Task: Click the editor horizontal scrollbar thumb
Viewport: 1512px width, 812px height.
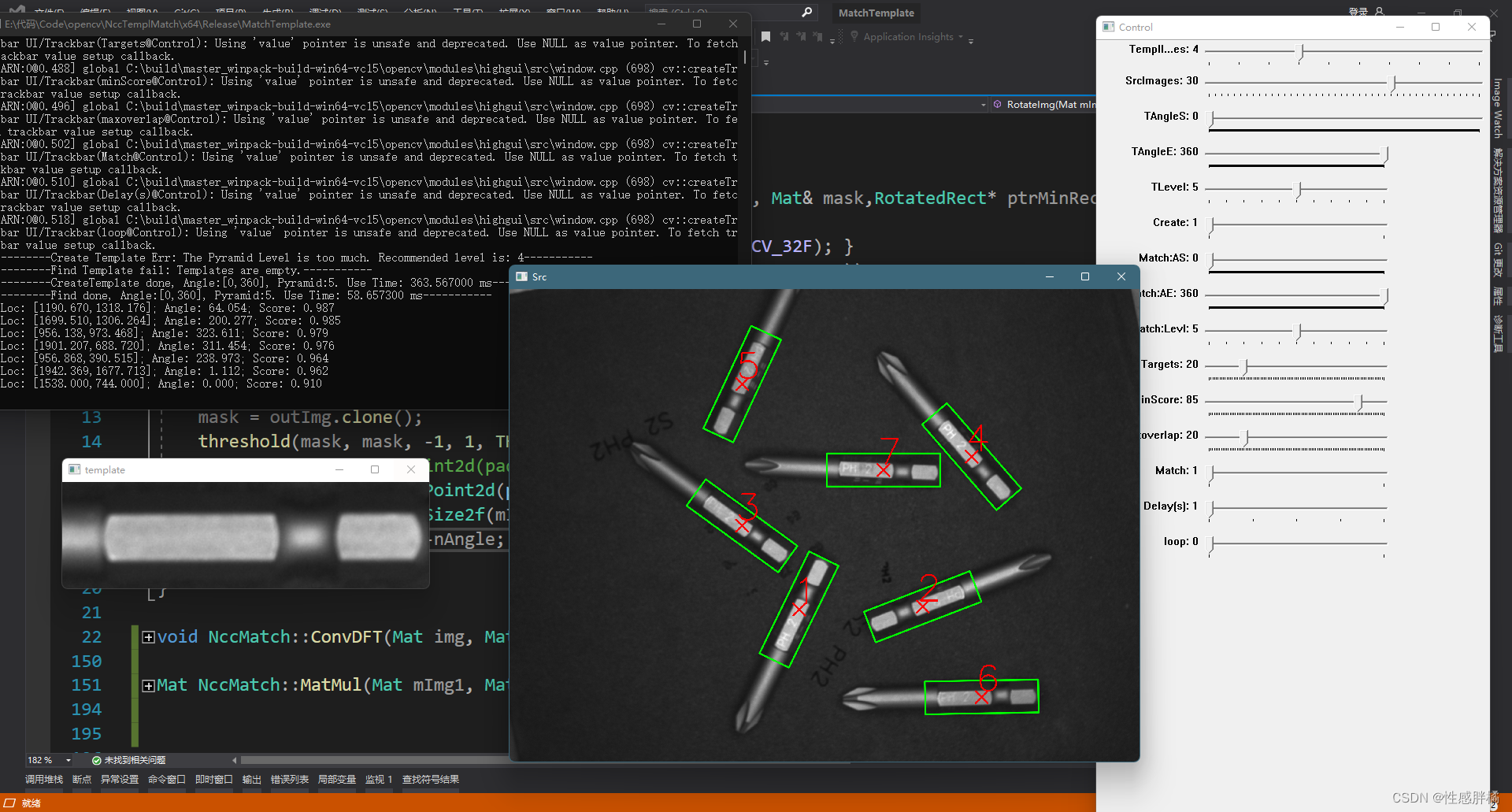Action: (x=375, y=760)
